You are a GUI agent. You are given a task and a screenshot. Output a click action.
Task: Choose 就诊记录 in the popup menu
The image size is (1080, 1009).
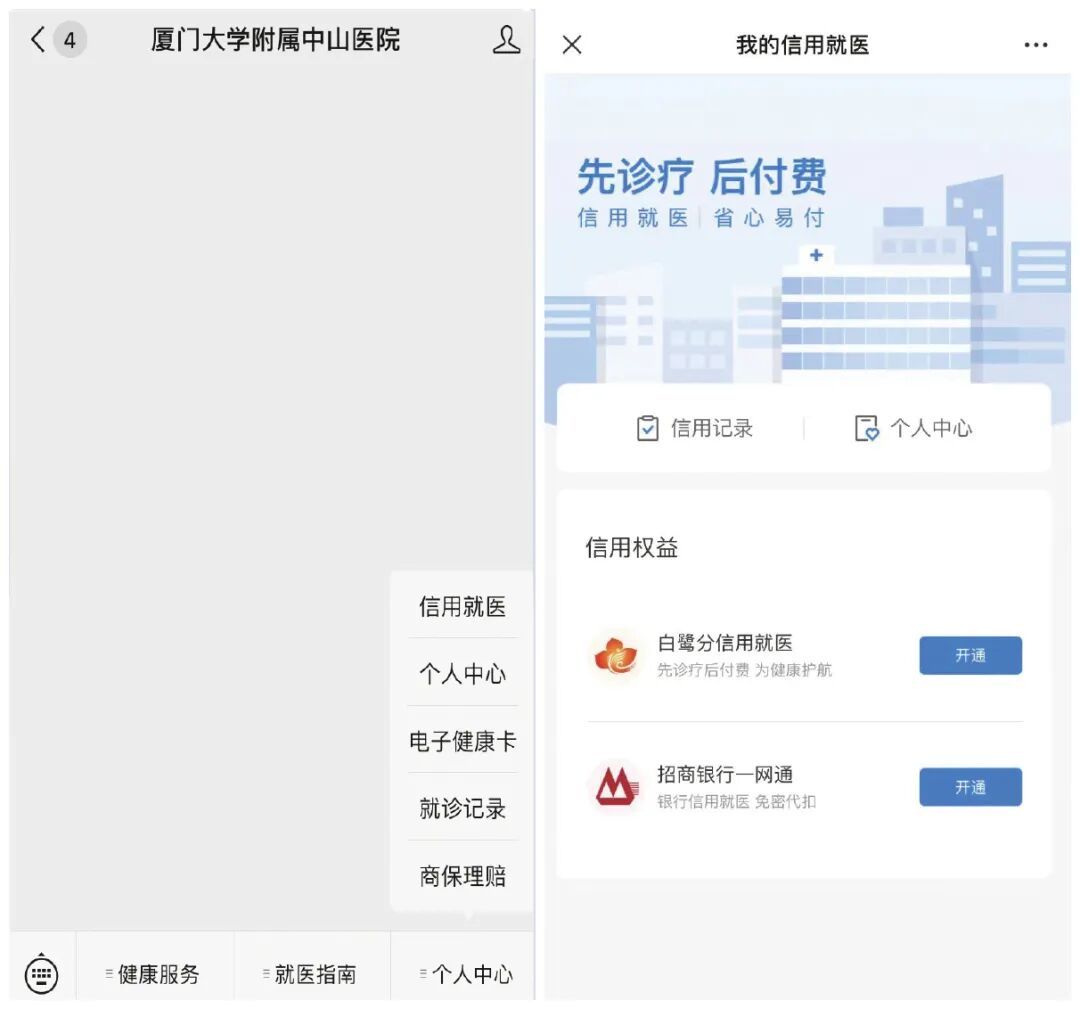click(462, 808)
